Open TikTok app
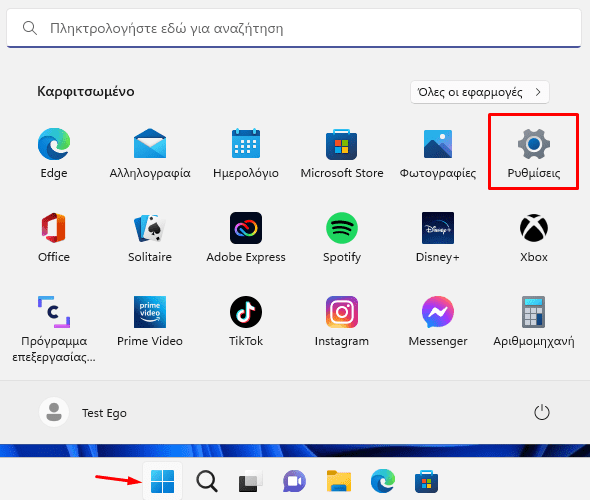Viewport: 590px width, 500px height. point(246,321)
